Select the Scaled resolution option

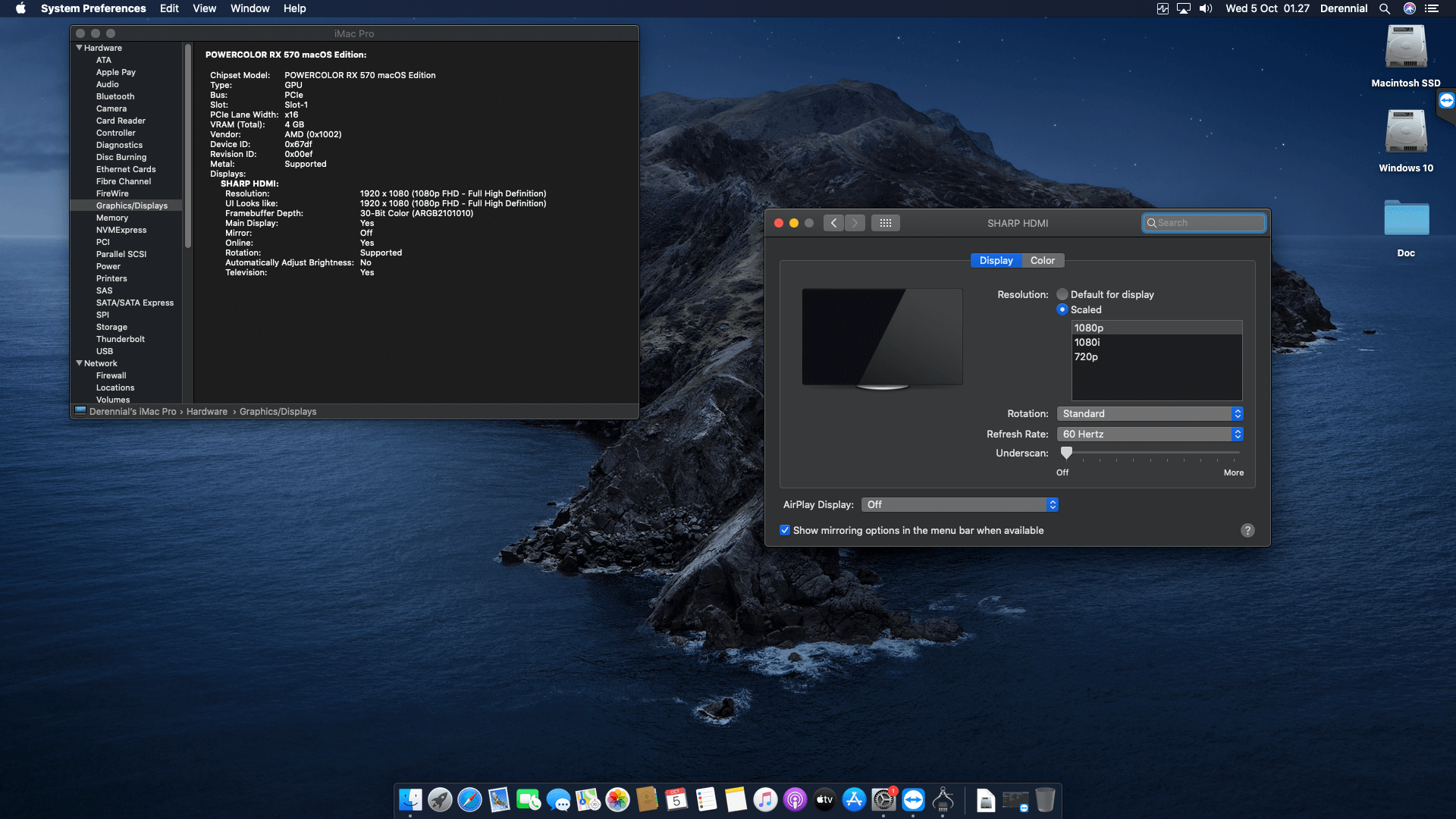point(1062,309)
